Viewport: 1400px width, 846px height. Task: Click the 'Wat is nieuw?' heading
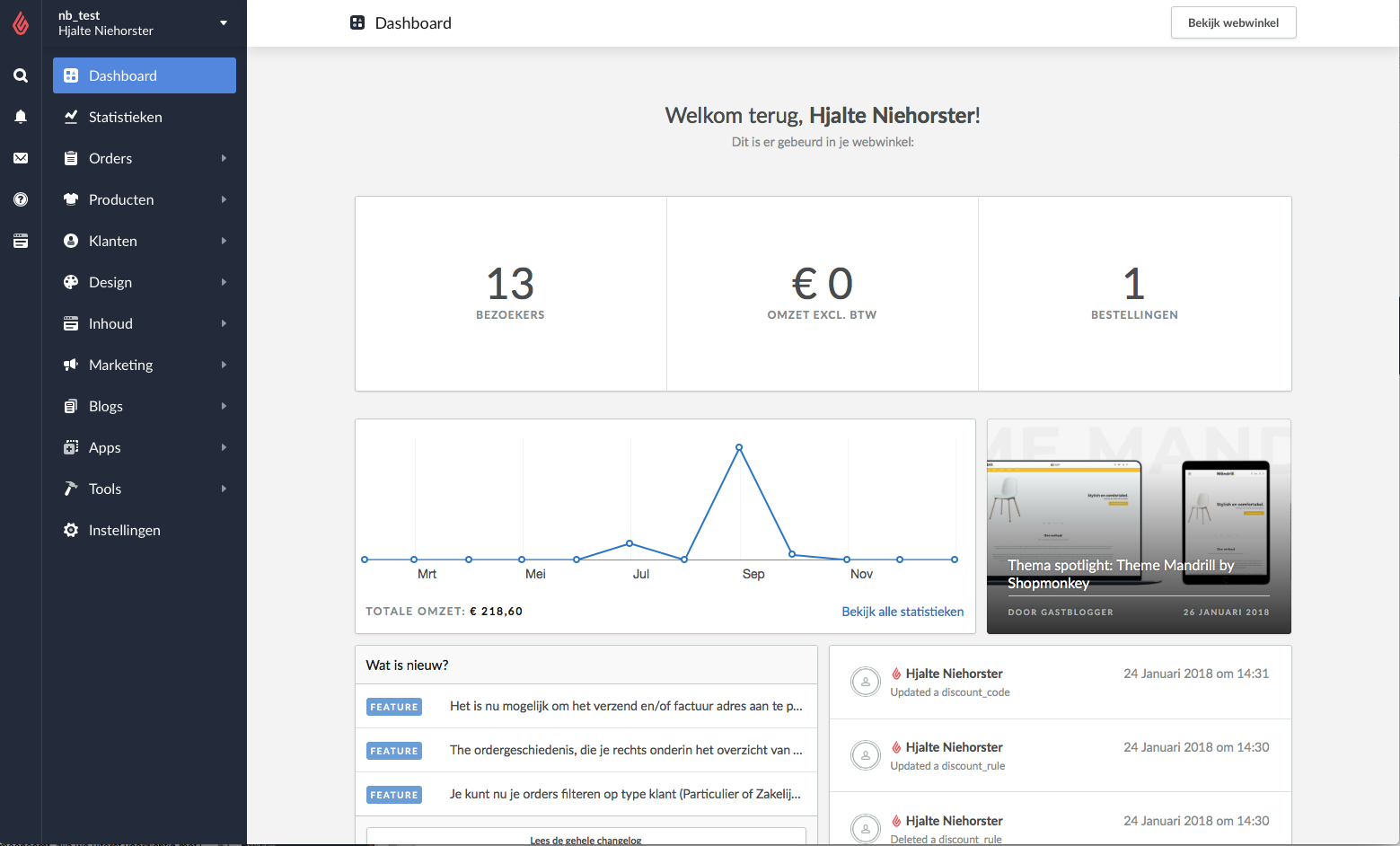[x=407, y=665]
